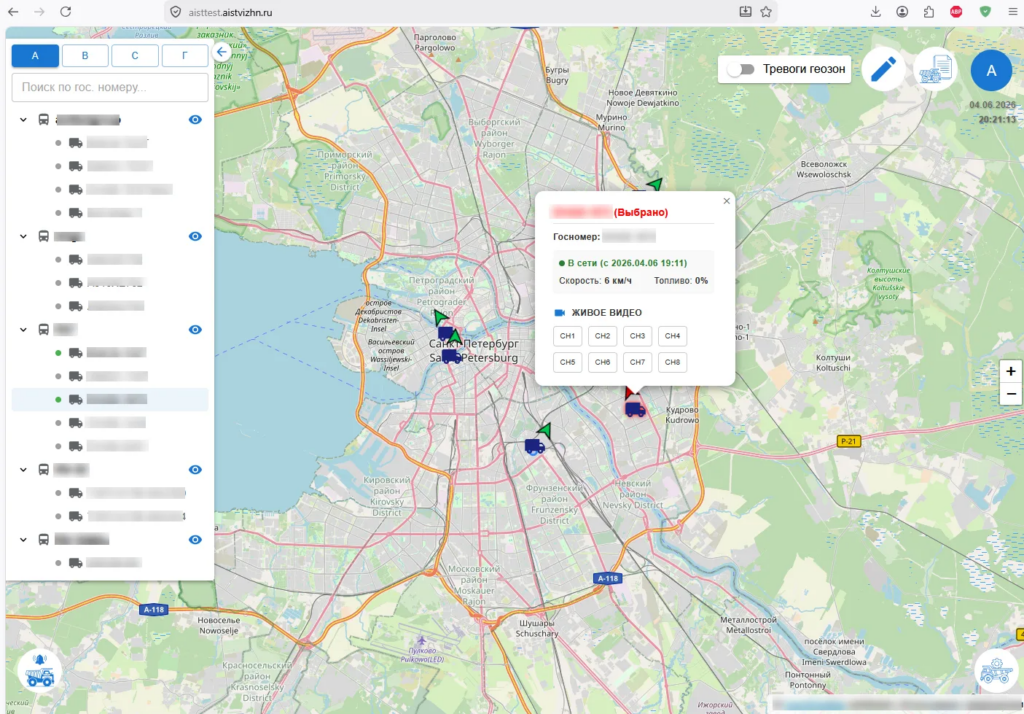Click the bus icon of last vehicle group
Viewport: 1024px width, 714px height.
(x=44, y=540)
